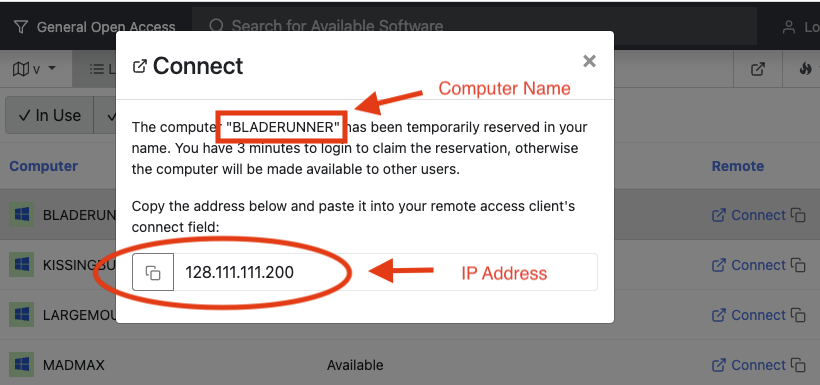Select the 128.111.111.200 address field
The width and height of the screenshot is (820, 385).
coord(385,272)
